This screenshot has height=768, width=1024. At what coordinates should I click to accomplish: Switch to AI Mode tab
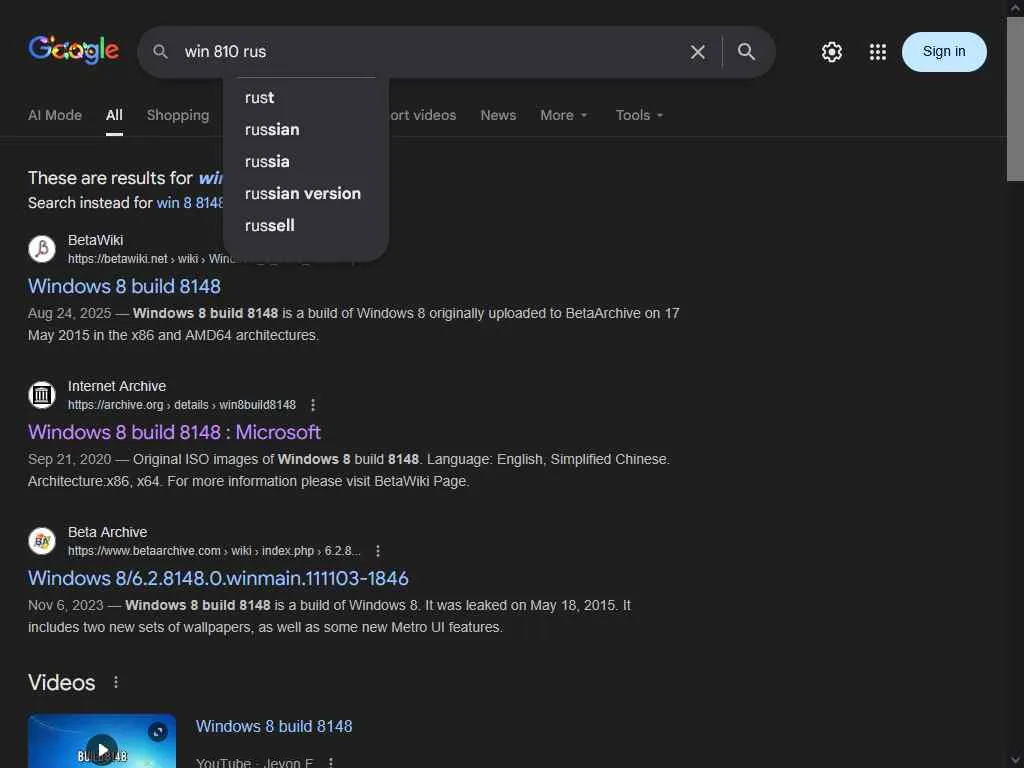(55, 115)
